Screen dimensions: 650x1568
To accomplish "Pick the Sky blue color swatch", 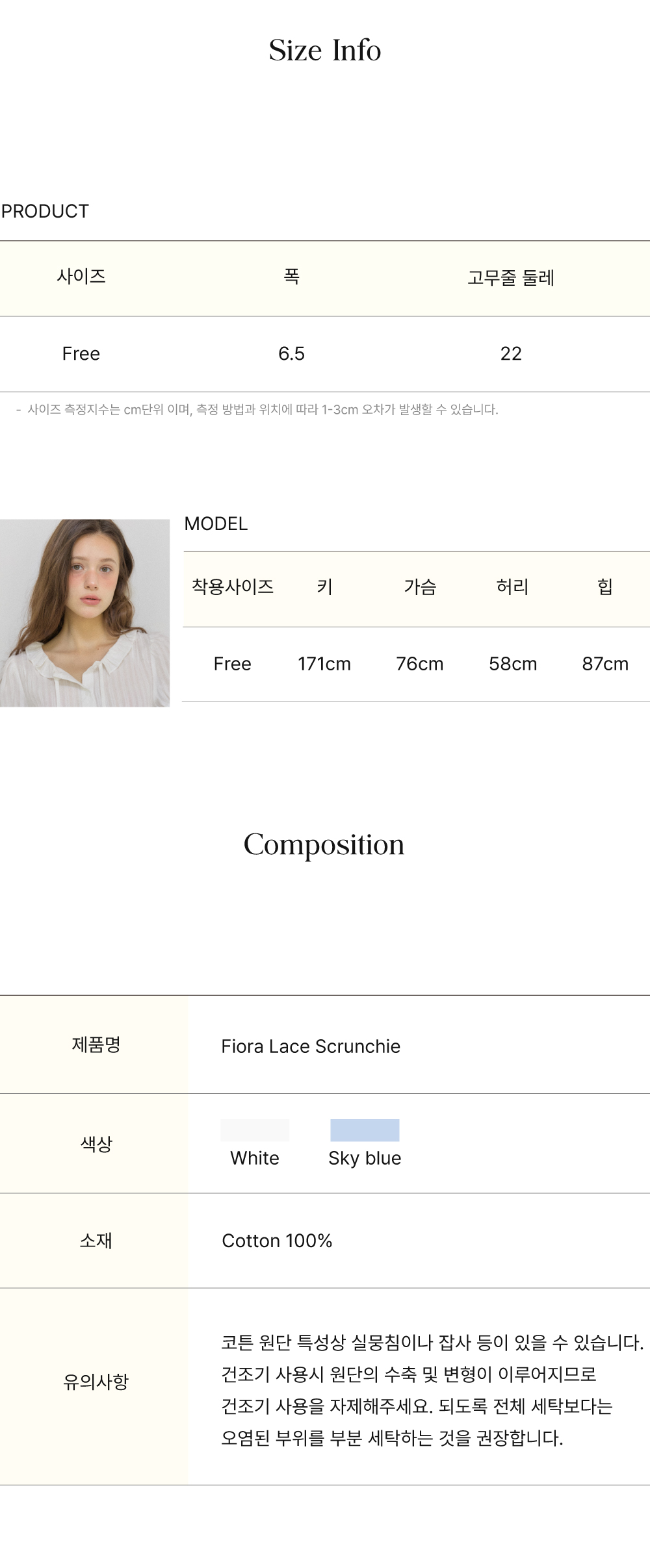I will pos(365,1131).
